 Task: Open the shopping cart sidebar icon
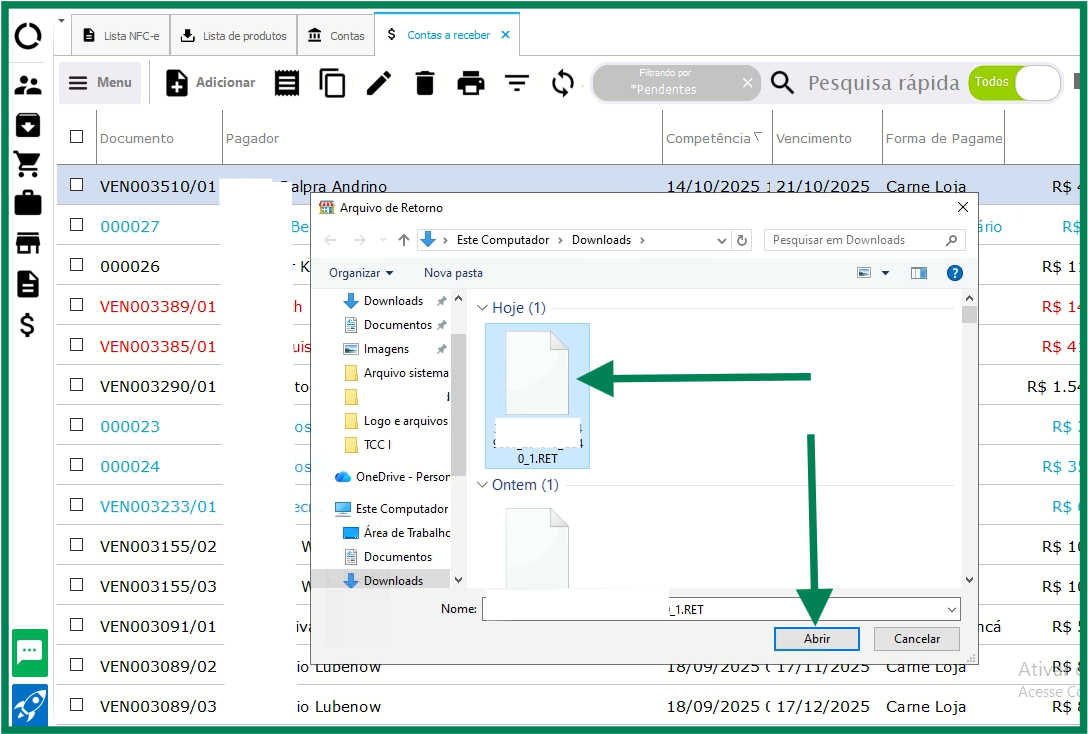click(28, 164)
